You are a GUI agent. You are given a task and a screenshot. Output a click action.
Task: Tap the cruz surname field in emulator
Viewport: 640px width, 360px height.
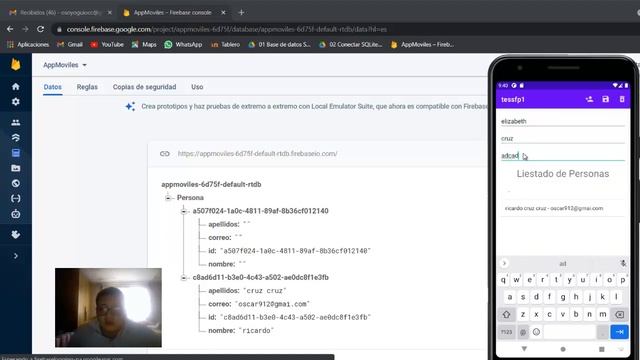(x=563, y=138)
